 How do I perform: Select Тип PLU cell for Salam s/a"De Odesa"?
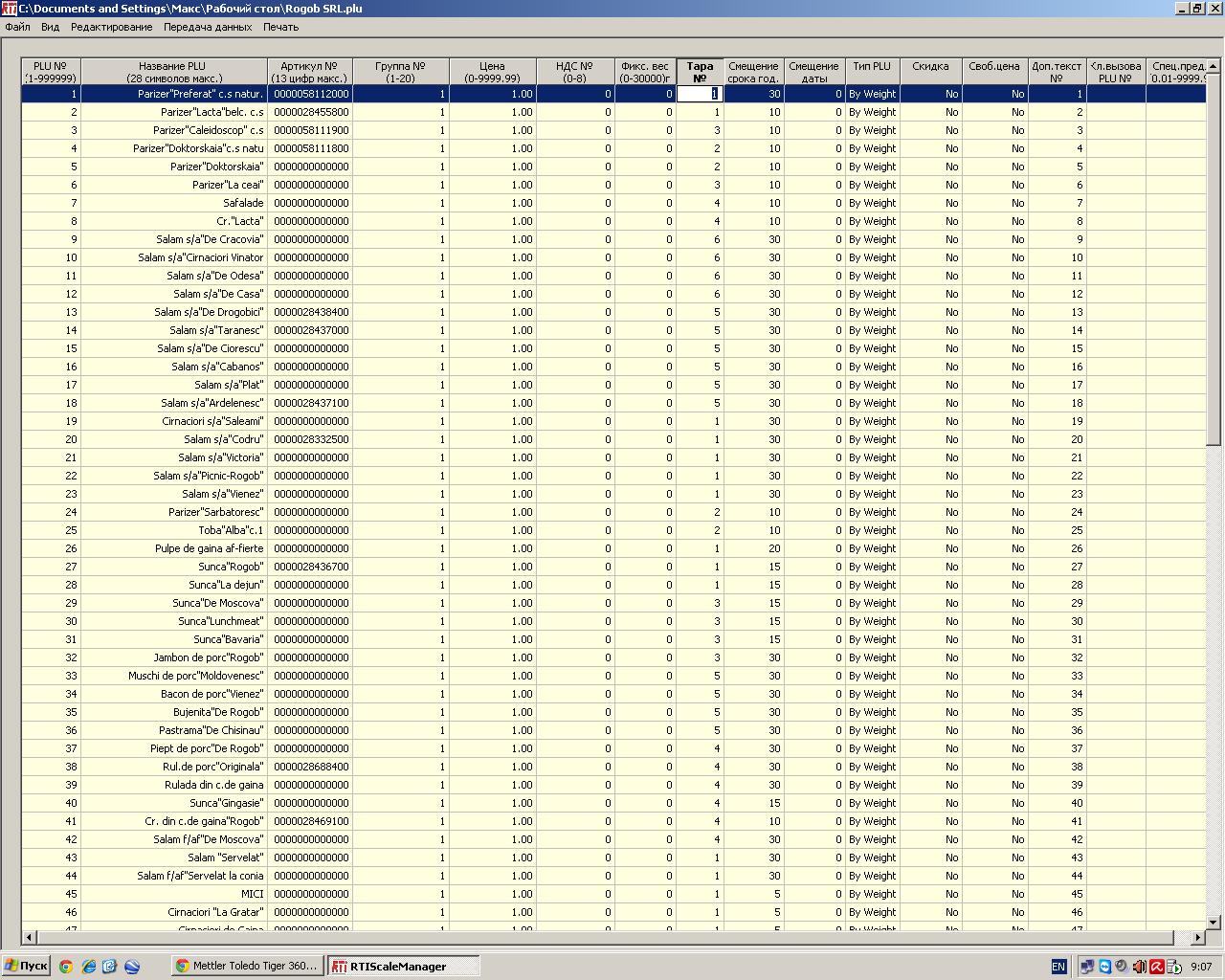871,276
